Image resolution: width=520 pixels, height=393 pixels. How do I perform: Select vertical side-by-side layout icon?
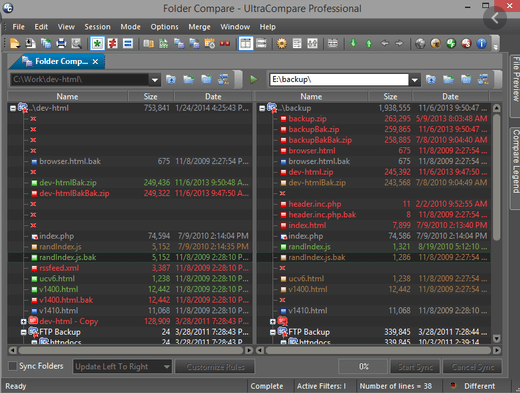tap(246, 43)
